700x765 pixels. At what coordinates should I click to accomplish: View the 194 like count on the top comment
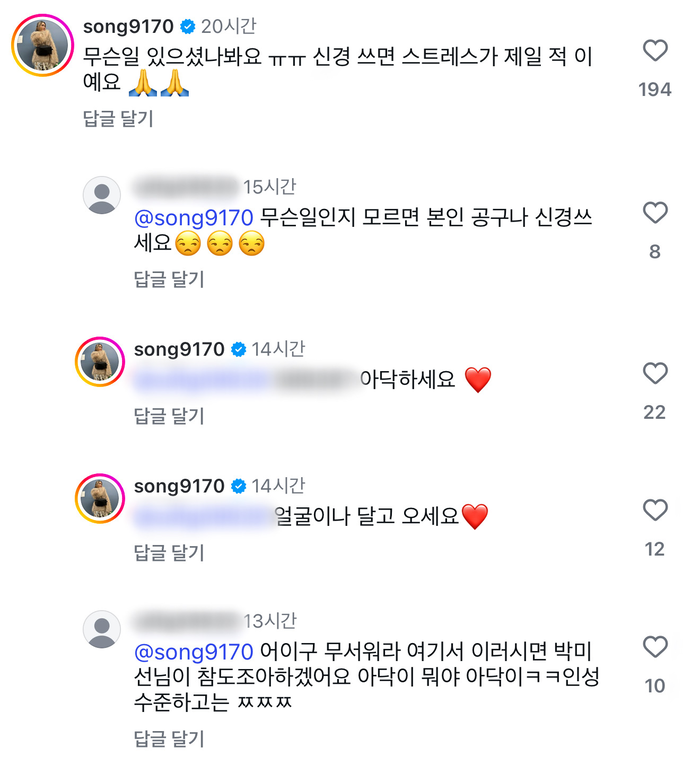pos(654,89)
